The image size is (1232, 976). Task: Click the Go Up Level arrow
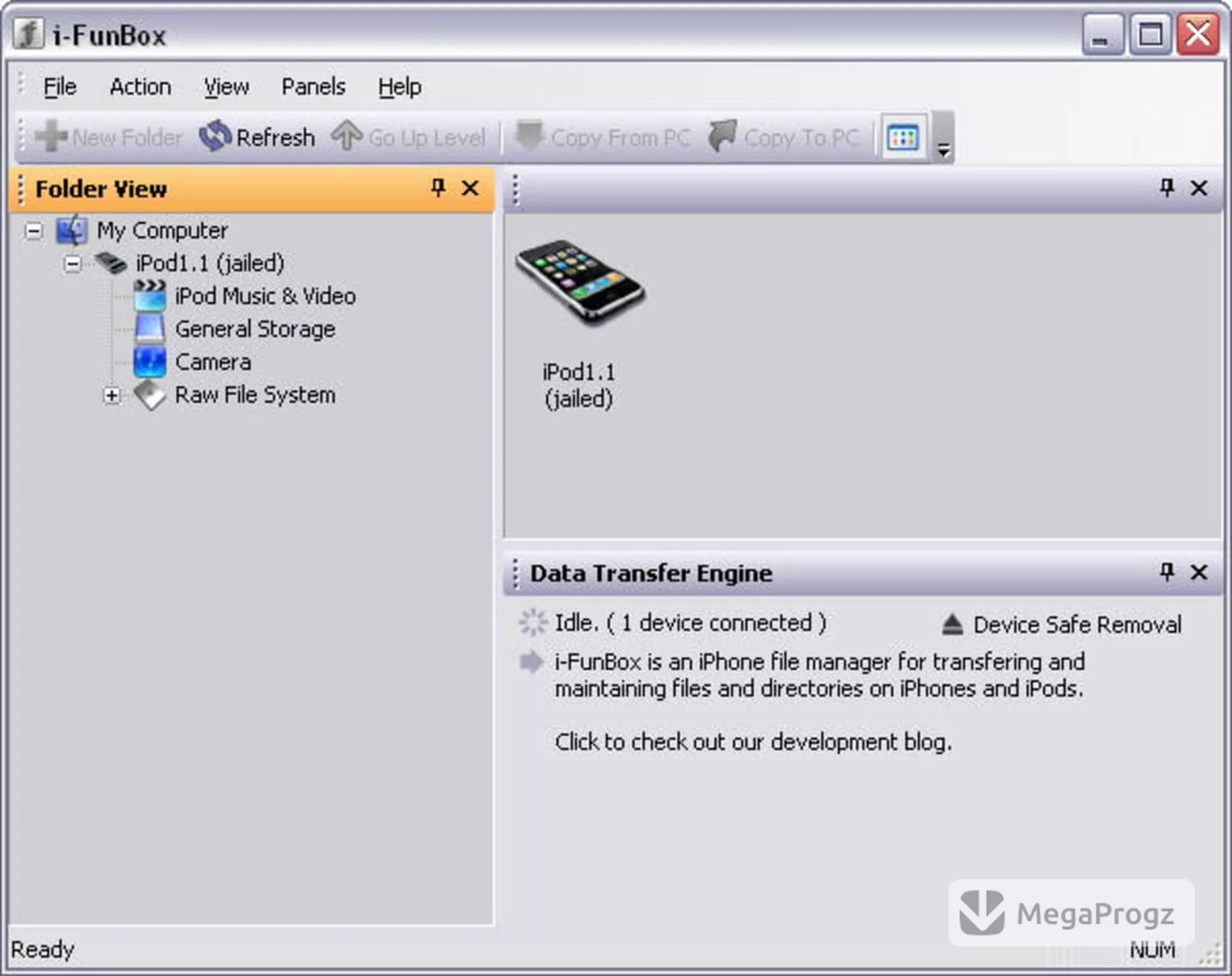pyautogui.click(x=346, y=137)
